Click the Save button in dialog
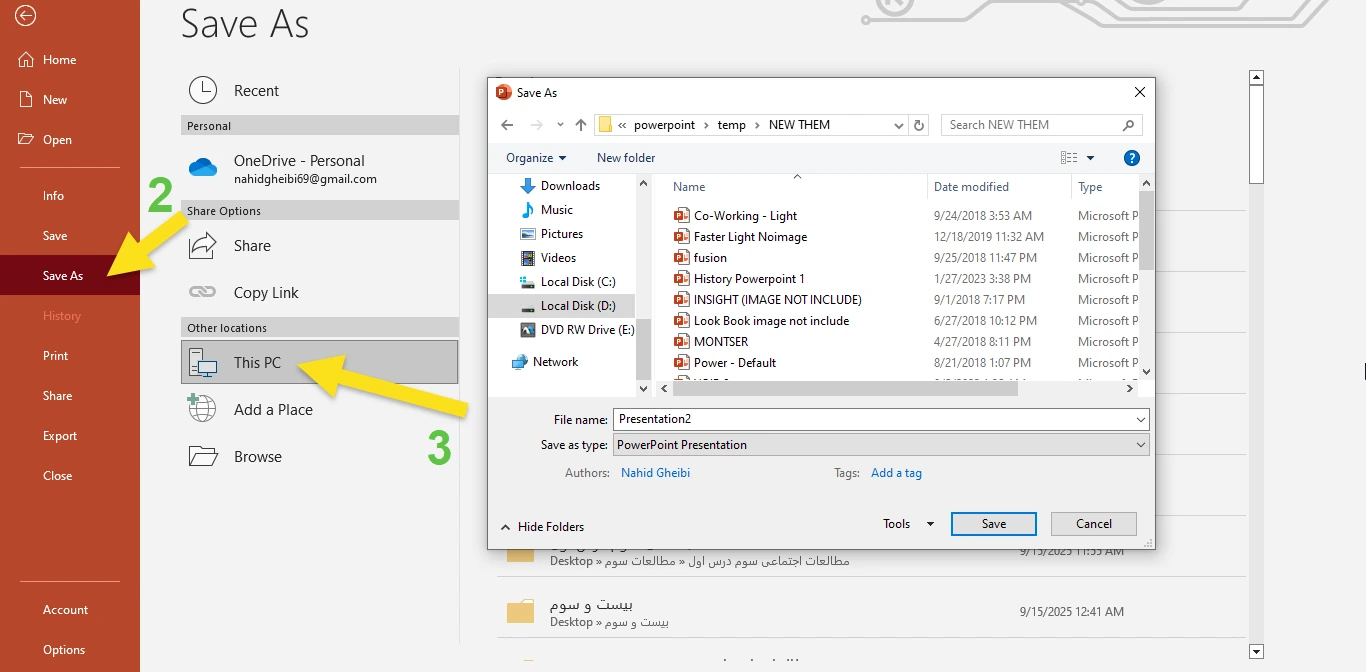1366x672 pixels. coord(993,524)
